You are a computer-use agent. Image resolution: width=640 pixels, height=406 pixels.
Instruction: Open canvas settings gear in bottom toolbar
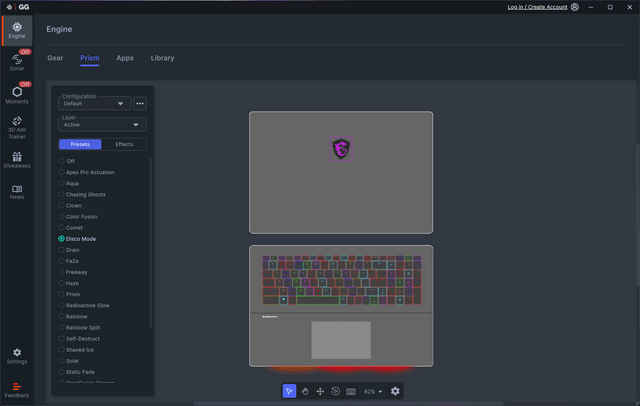395,391
